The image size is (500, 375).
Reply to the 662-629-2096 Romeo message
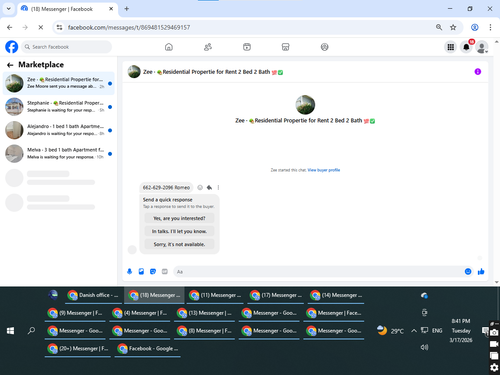(209, 188)
